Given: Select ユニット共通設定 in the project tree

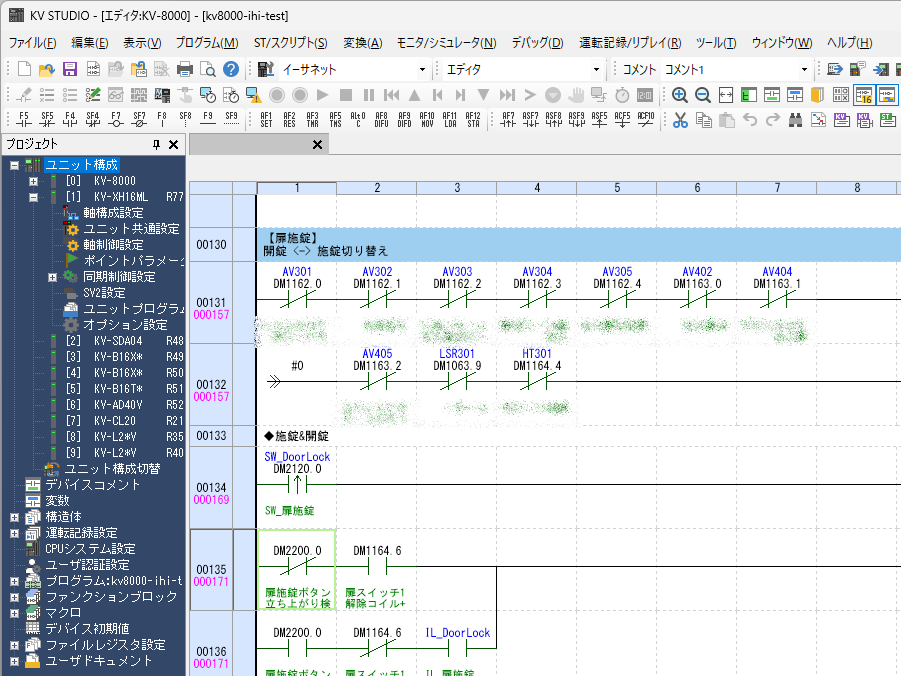Looking at the screenshot, I should [131, 229].
